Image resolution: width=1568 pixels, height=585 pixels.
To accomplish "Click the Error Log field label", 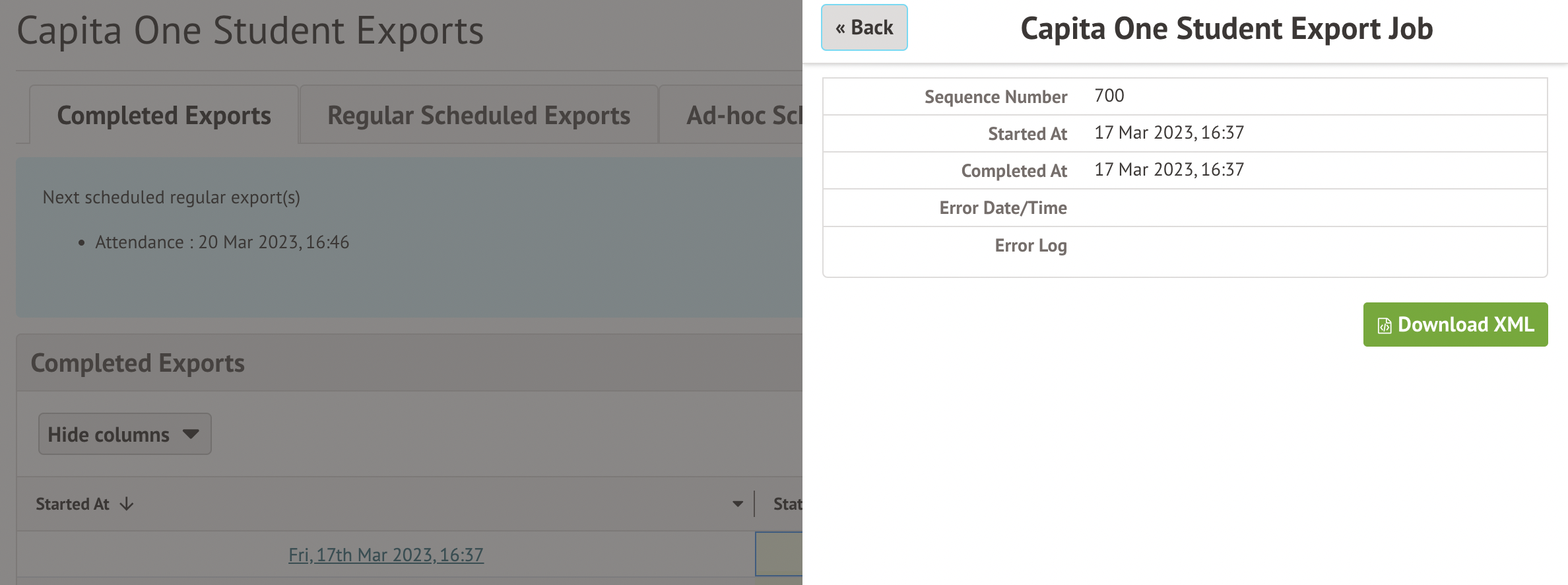I will pos(1030,246).
